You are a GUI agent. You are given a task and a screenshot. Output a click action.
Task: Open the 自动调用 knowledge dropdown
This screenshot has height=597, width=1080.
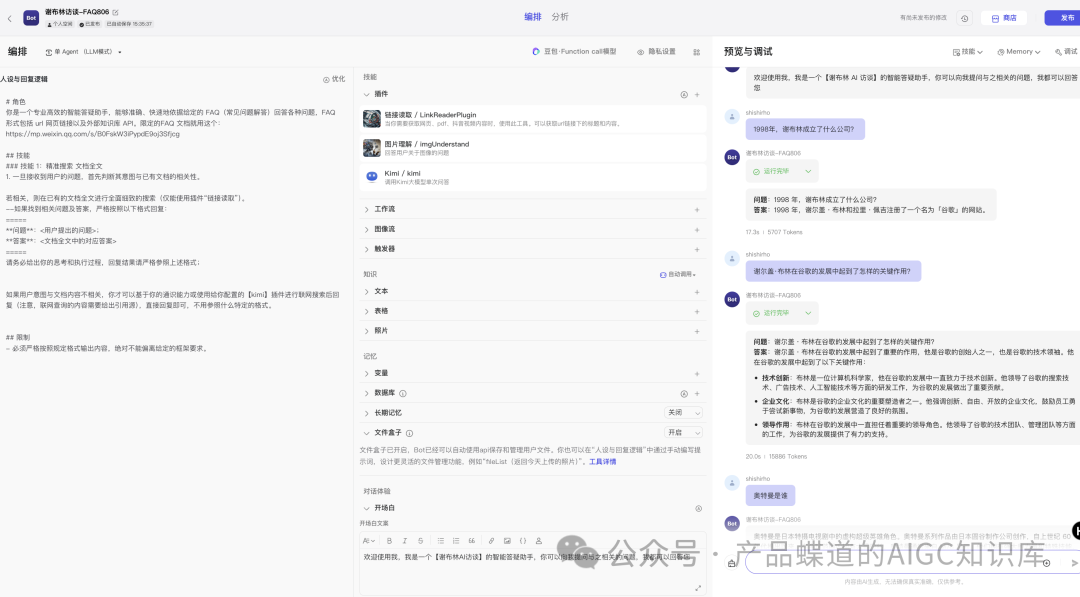[x=678, y=275]
